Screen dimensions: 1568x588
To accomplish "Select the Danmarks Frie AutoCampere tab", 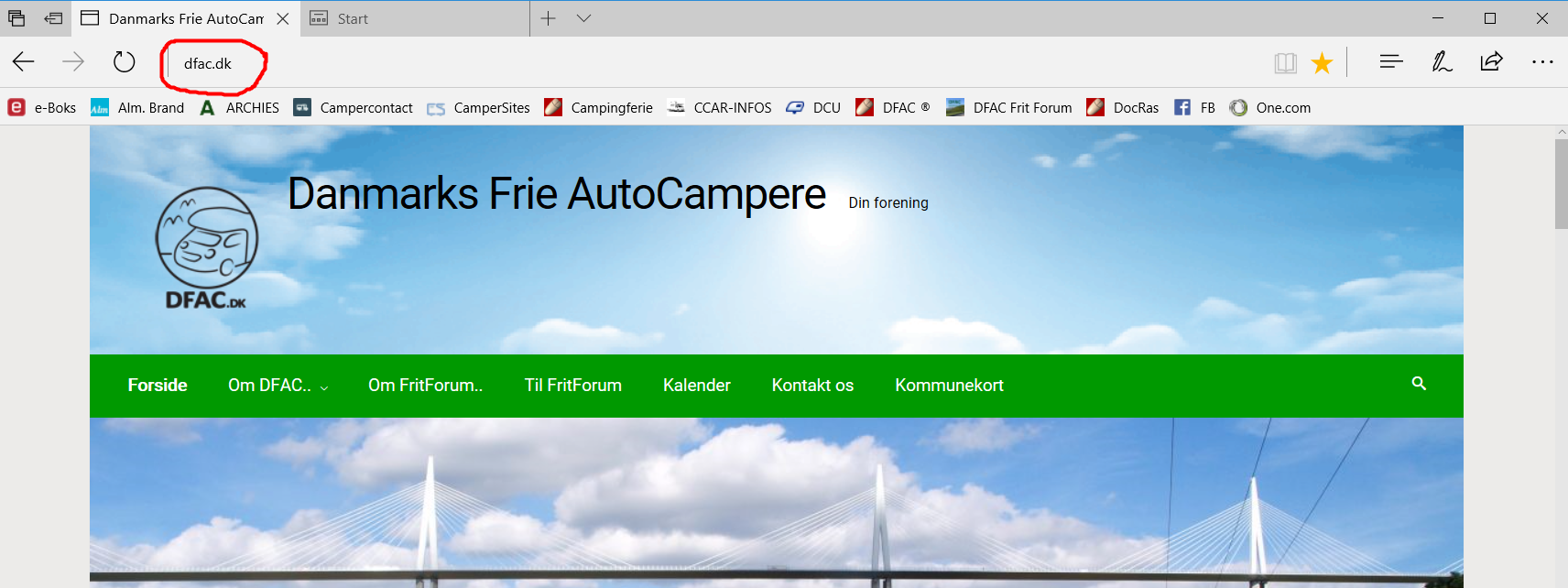I will pyautogui.click(x=186, y=18).
